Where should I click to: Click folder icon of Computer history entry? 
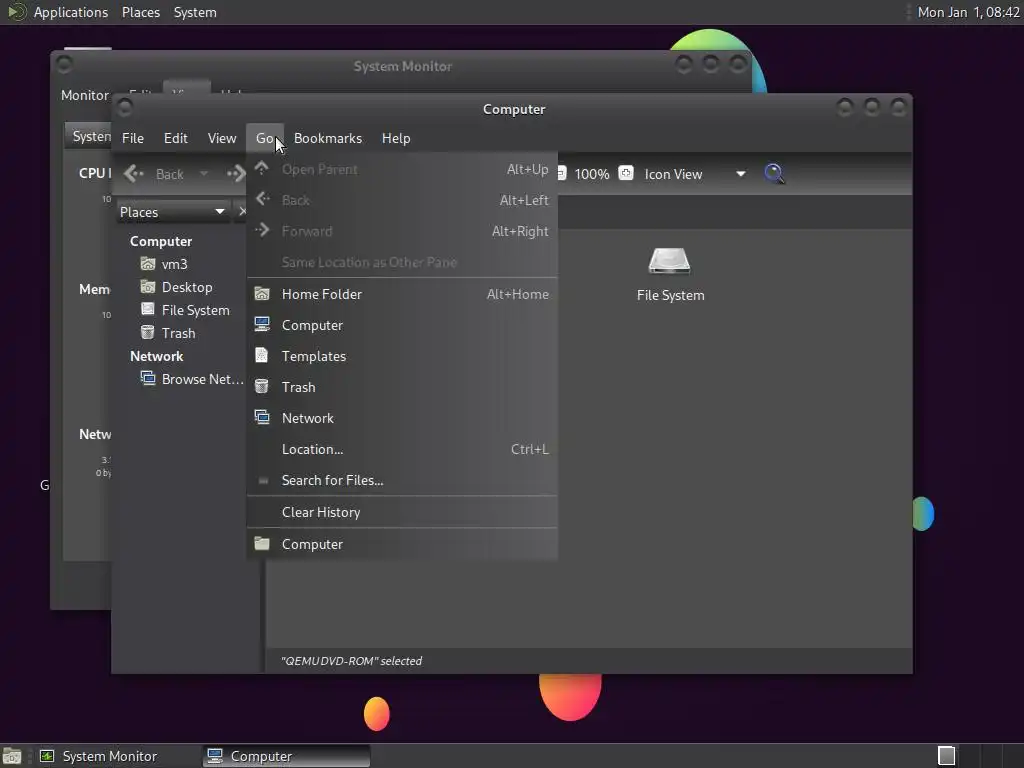[x=262, y=543]
